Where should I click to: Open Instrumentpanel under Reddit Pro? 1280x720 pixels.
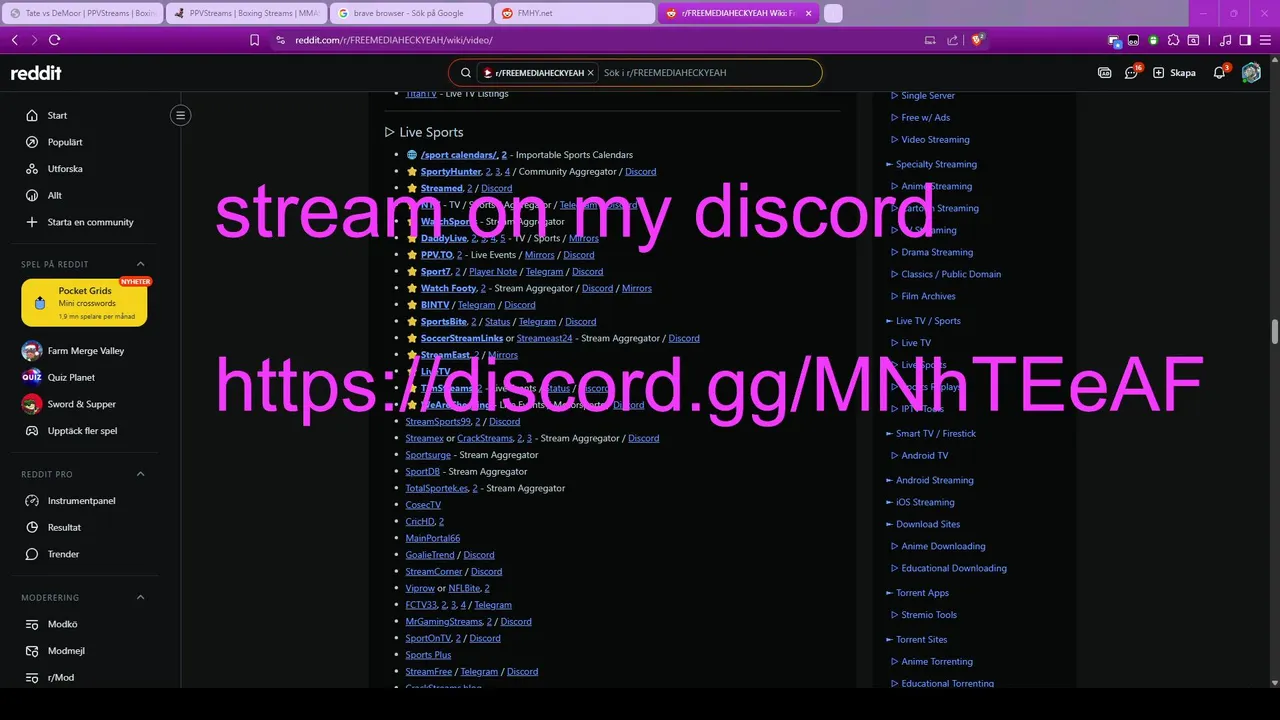click(x=81, y=501)
